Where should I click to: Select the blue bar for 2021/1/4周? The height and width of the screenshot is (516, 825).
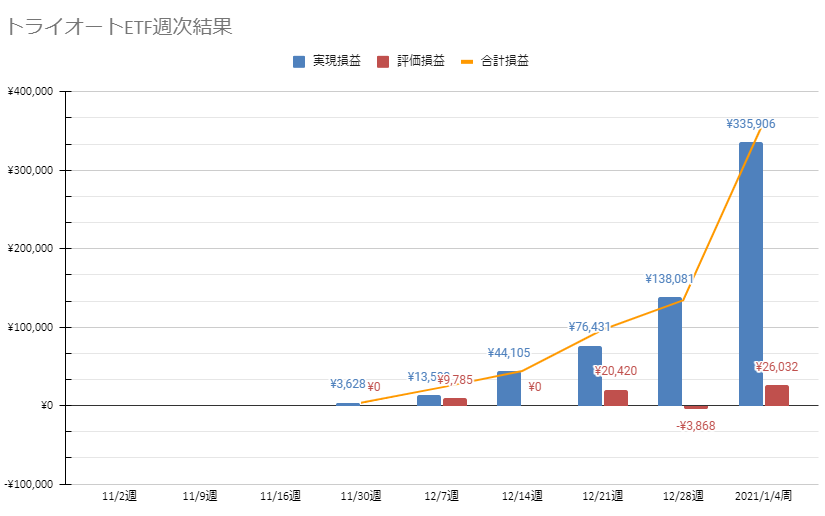[751, 274]
